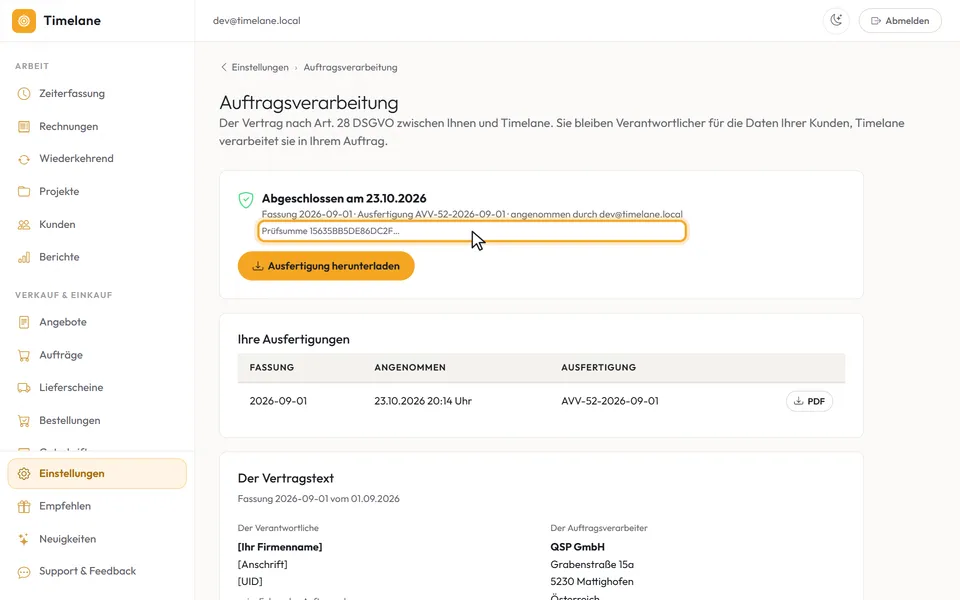Click the [Ihr Firmenname] placeholder
This screenshot has height=600, width=960.
[280, 547]
